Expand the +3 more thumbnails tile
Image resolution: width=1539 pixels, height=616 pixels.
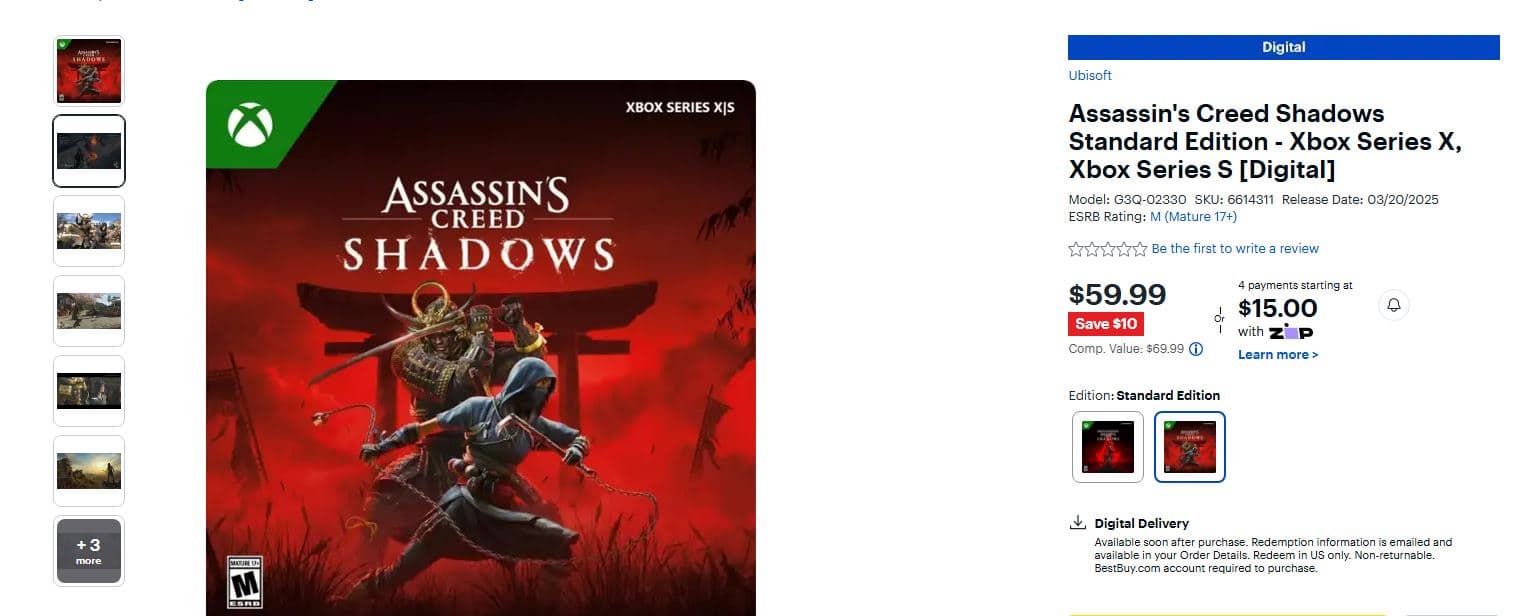pyautogui.click(x=89, y=551)
